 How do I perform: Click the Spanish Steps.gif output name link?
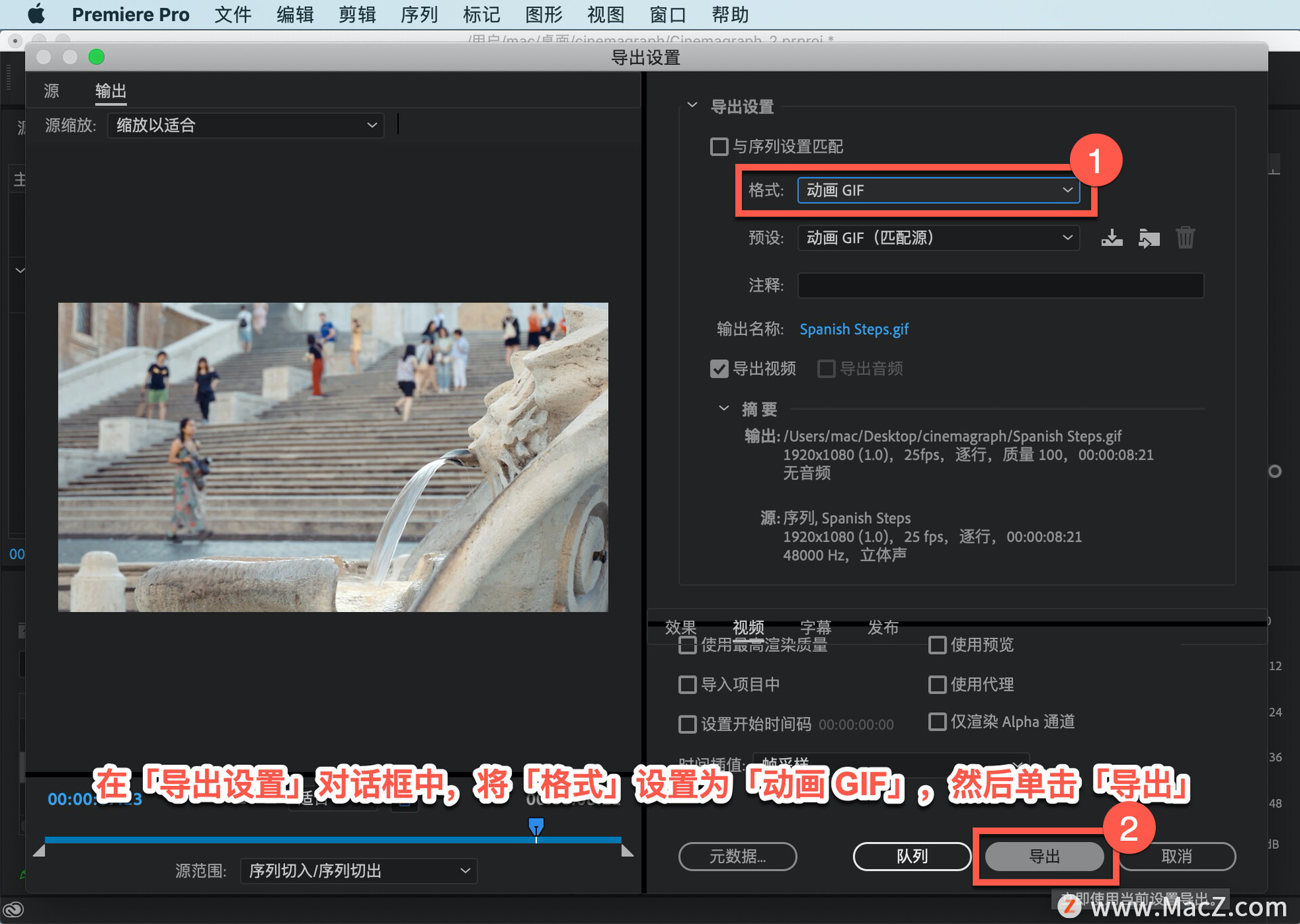(854, 330)
